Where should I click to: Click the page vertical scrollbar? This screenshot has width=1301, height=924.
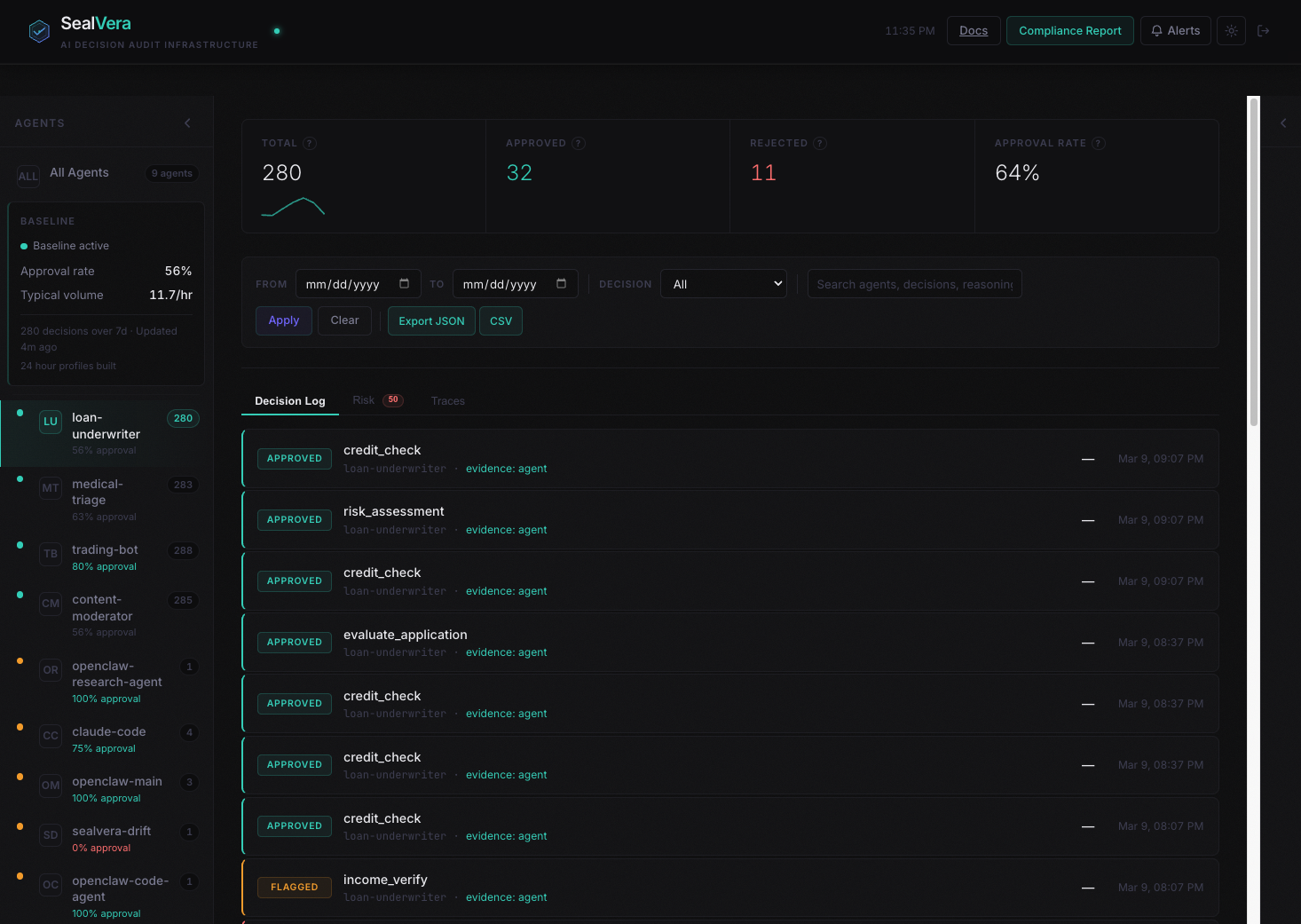(1253, 266)
